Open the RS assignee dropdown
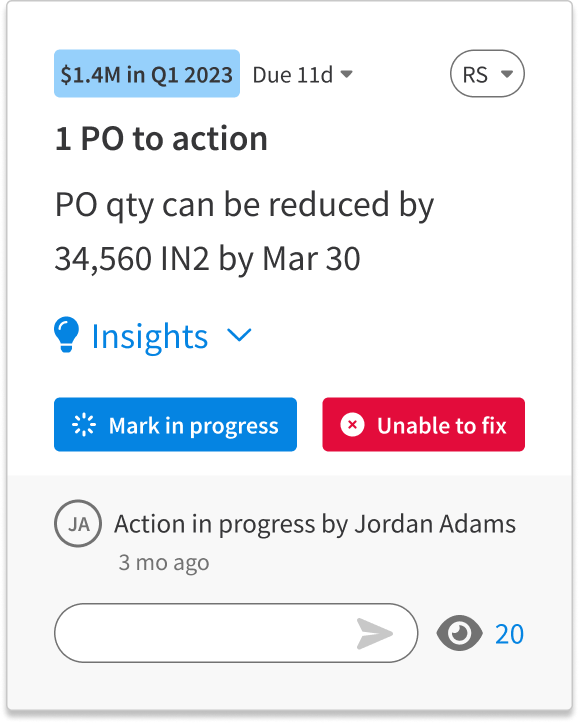Viewport: 580px width, 723px height. [x=487, y=74]
